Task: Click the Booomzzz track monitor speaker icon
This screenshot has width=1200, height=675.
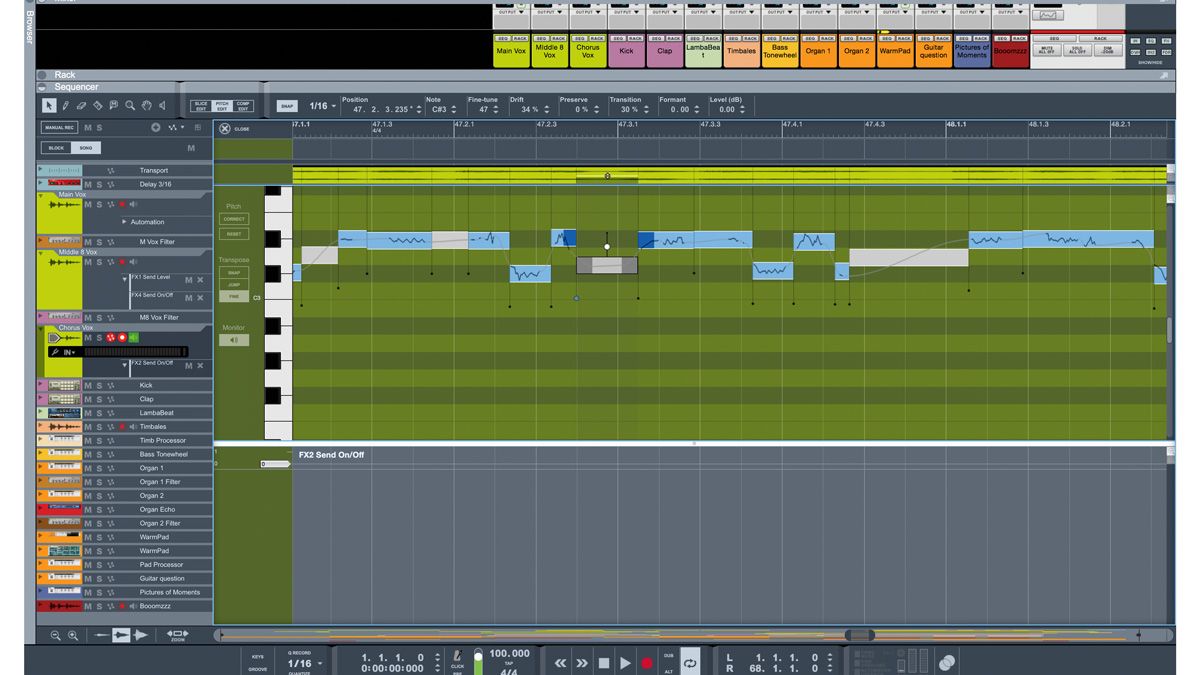Action: (133, 606)
